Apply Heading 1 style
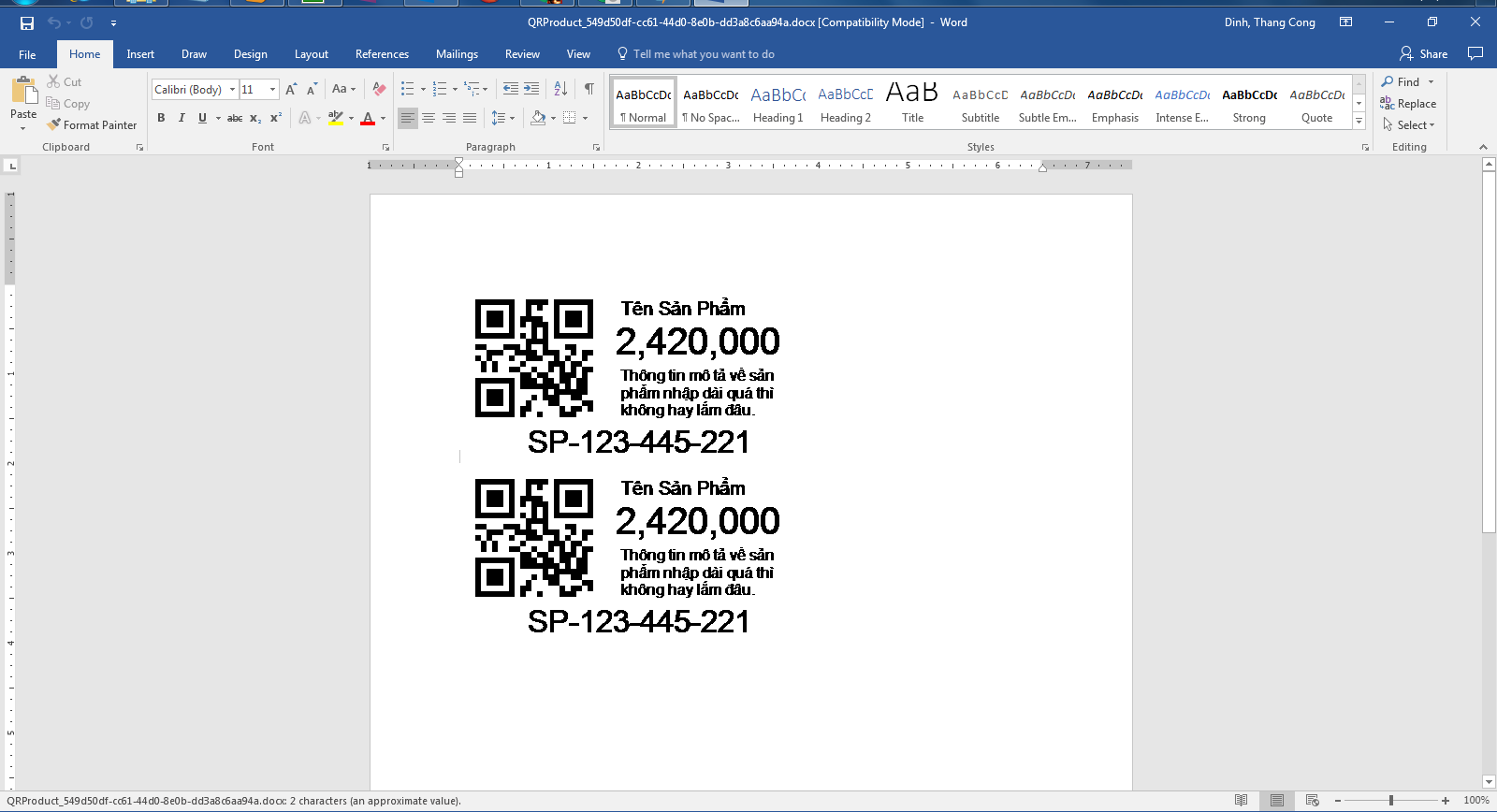1497x812 pixels. tap(778, 103)
